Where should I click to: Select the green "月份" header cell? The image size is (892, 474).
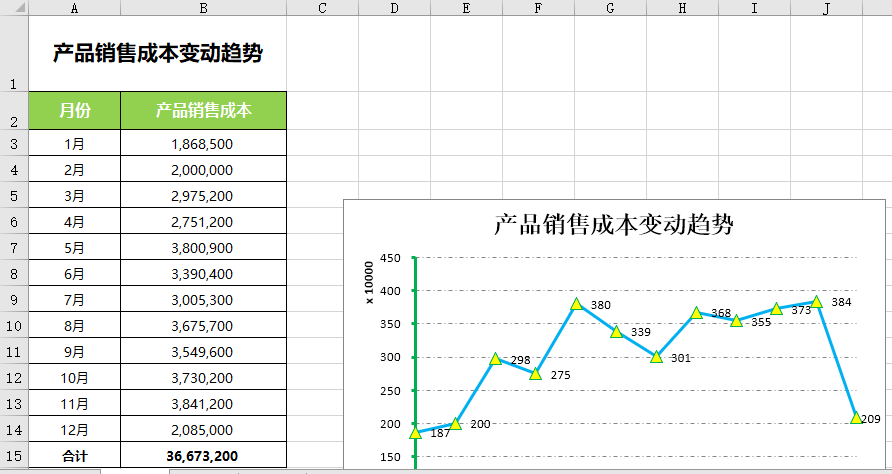point(75,111)
